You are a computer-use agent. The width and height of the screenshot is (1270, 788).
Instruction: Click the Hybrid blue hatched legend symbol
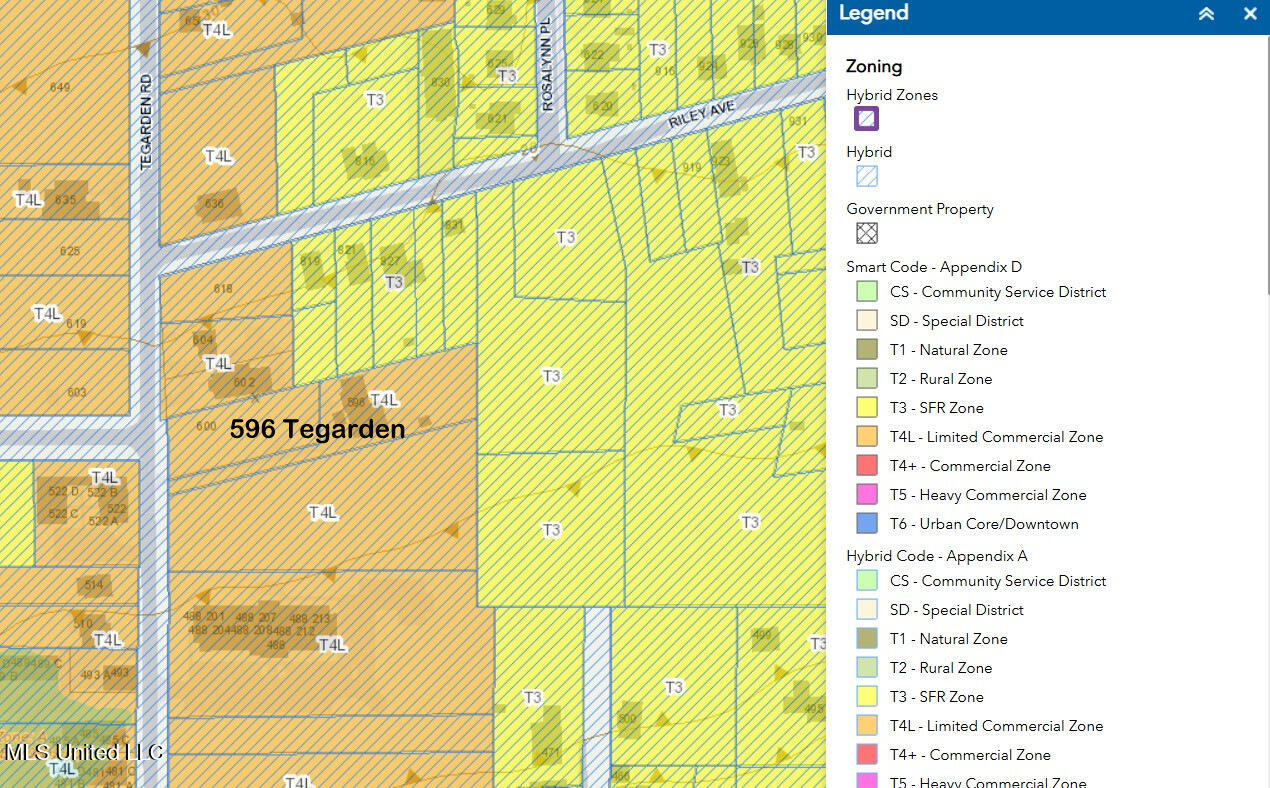tap(866, 175)
